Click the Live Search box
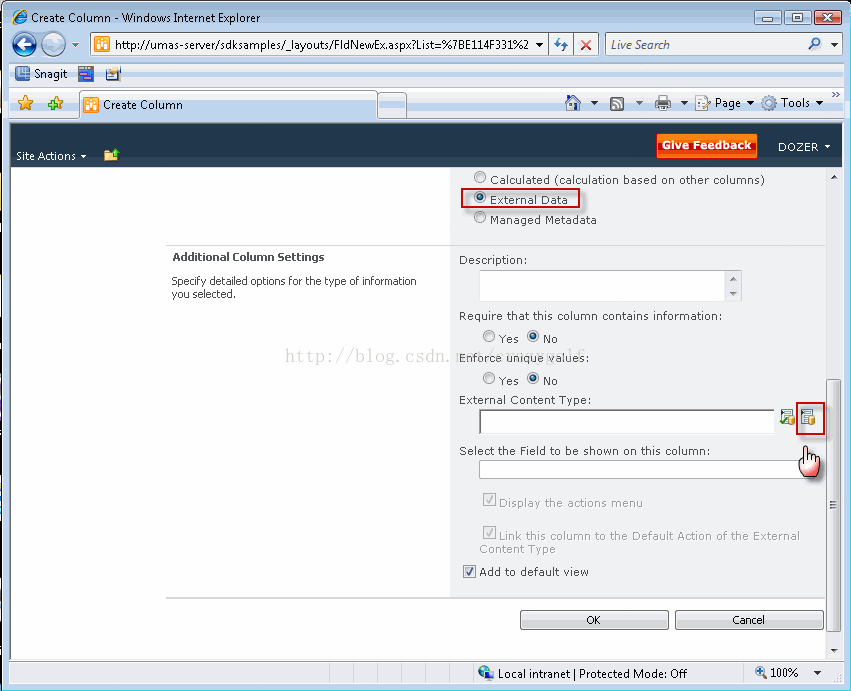This screenshot has width=851, height=691. click(x=706, y=45)
